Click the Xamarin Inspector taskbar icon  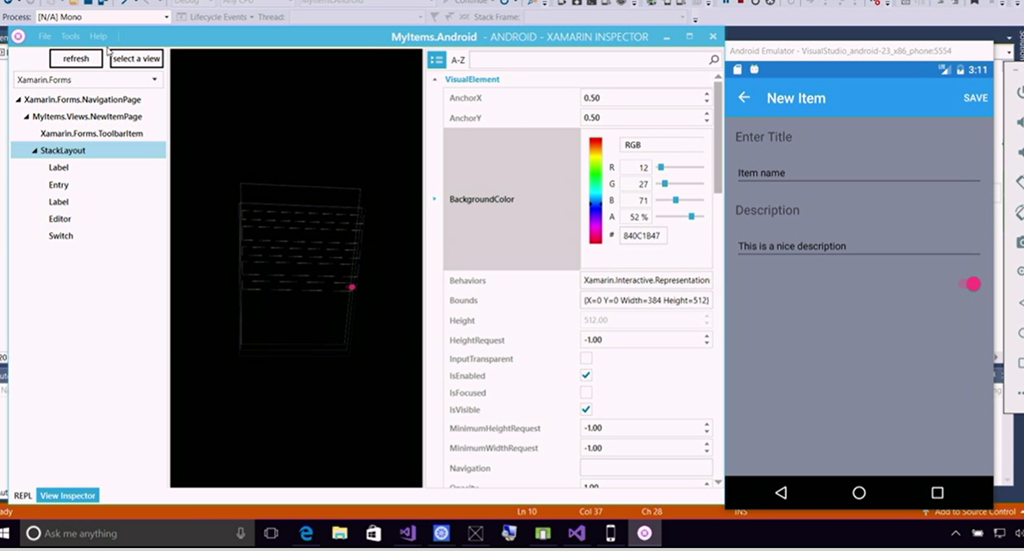coord(645,534)
